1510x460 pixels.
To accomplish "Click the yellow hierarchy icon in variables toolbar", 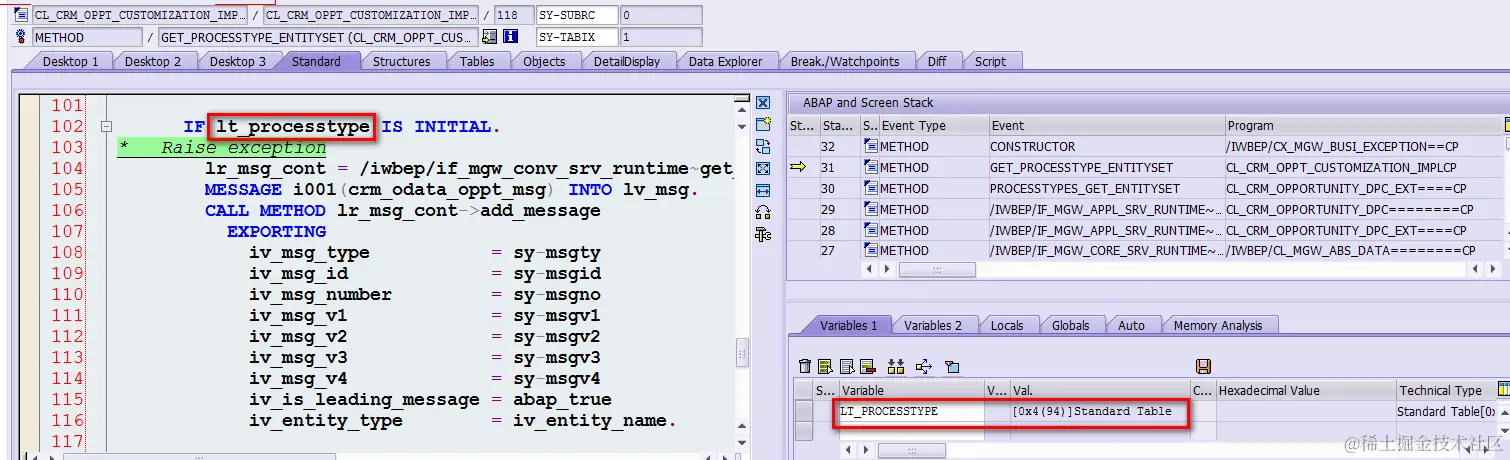I will click(895, 366).
